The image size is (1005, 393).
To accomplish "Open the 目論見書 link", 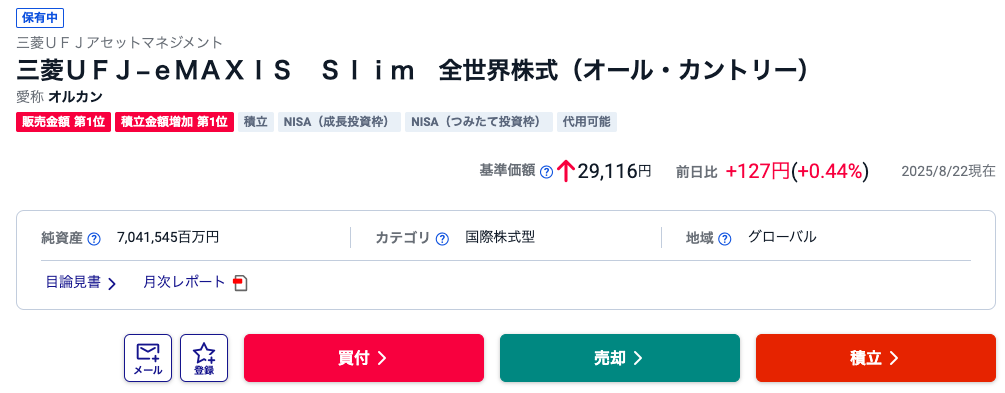I will [x=73, y=282].
